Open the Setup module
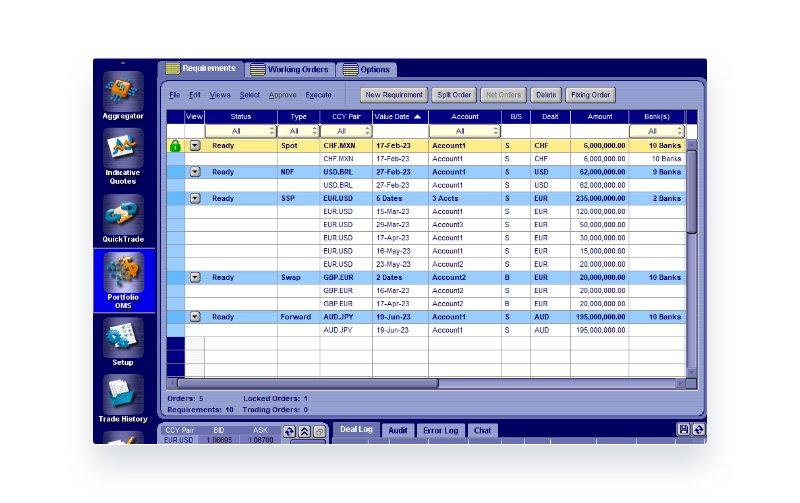The height and width of the screenshot is (503, 800). pos(123,338)
